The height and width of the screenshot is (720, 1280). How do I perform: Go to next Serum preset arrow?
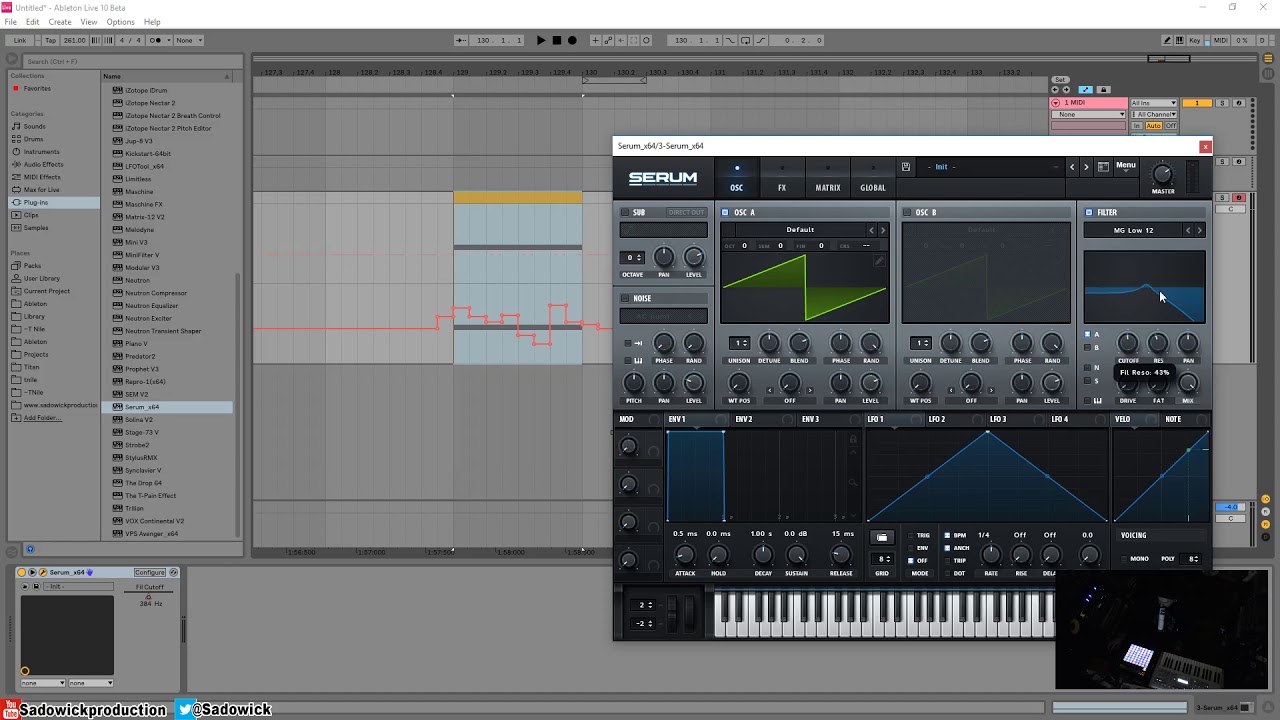coord(1086,167)
